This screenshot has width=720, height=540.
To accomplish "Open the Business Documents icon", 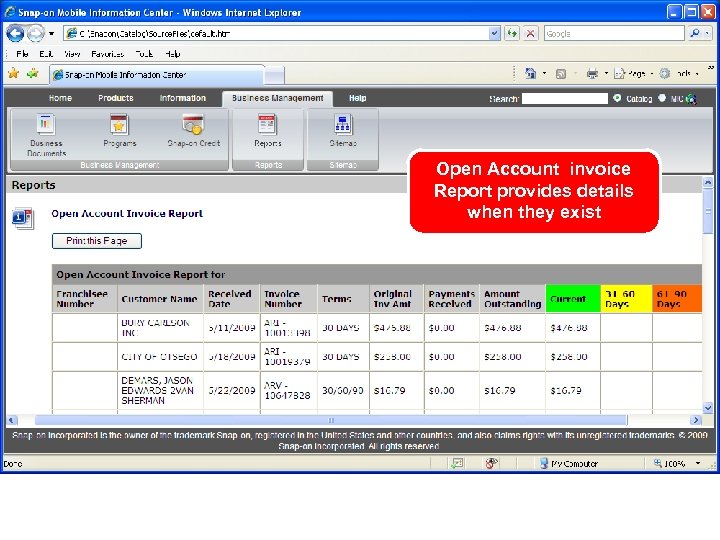I will click(46, 124).
